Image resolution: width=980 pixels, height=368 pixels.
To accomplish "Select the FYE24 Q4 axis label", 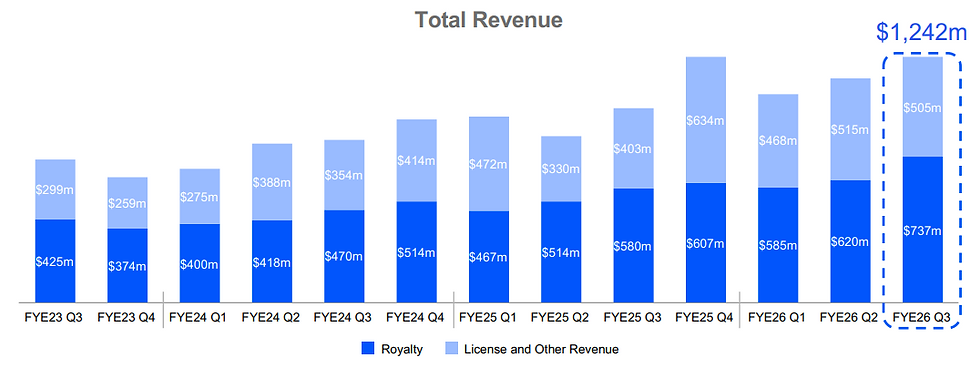I will click(416, 317).
